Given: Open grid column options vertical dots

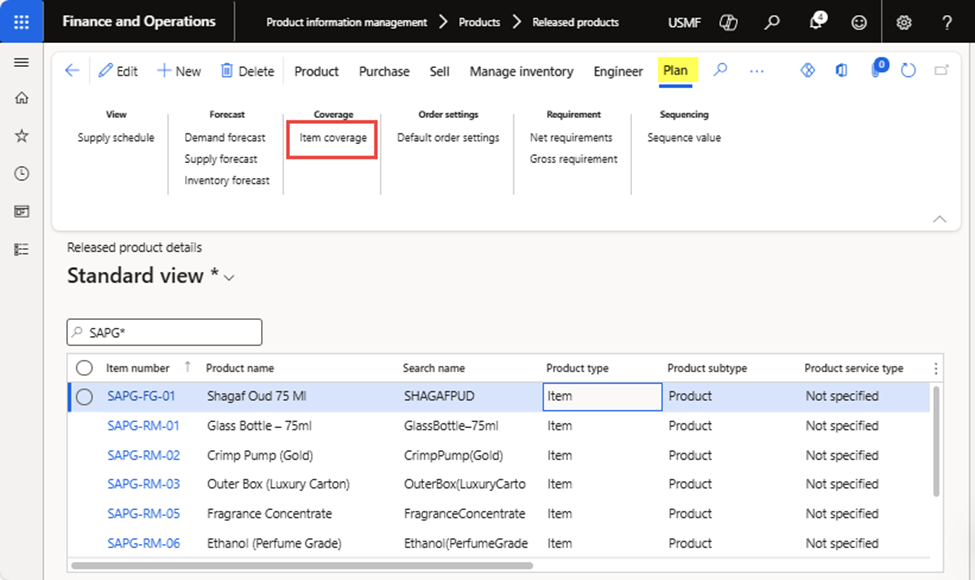Looking at the screenshot, I should pos(935,369).
